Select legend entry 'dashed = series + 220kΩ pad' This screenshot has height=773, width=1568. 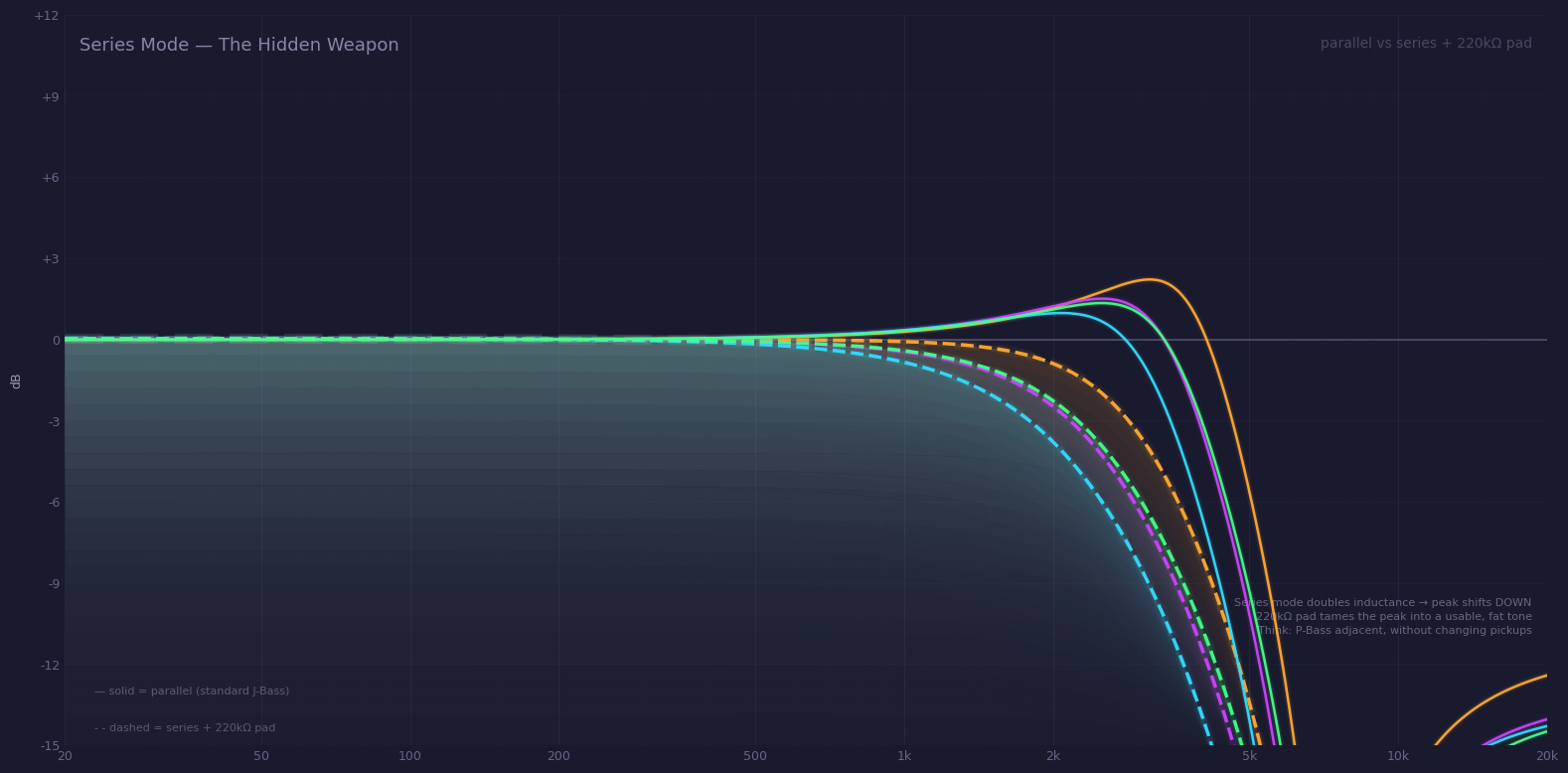click(x=185, y=728)
